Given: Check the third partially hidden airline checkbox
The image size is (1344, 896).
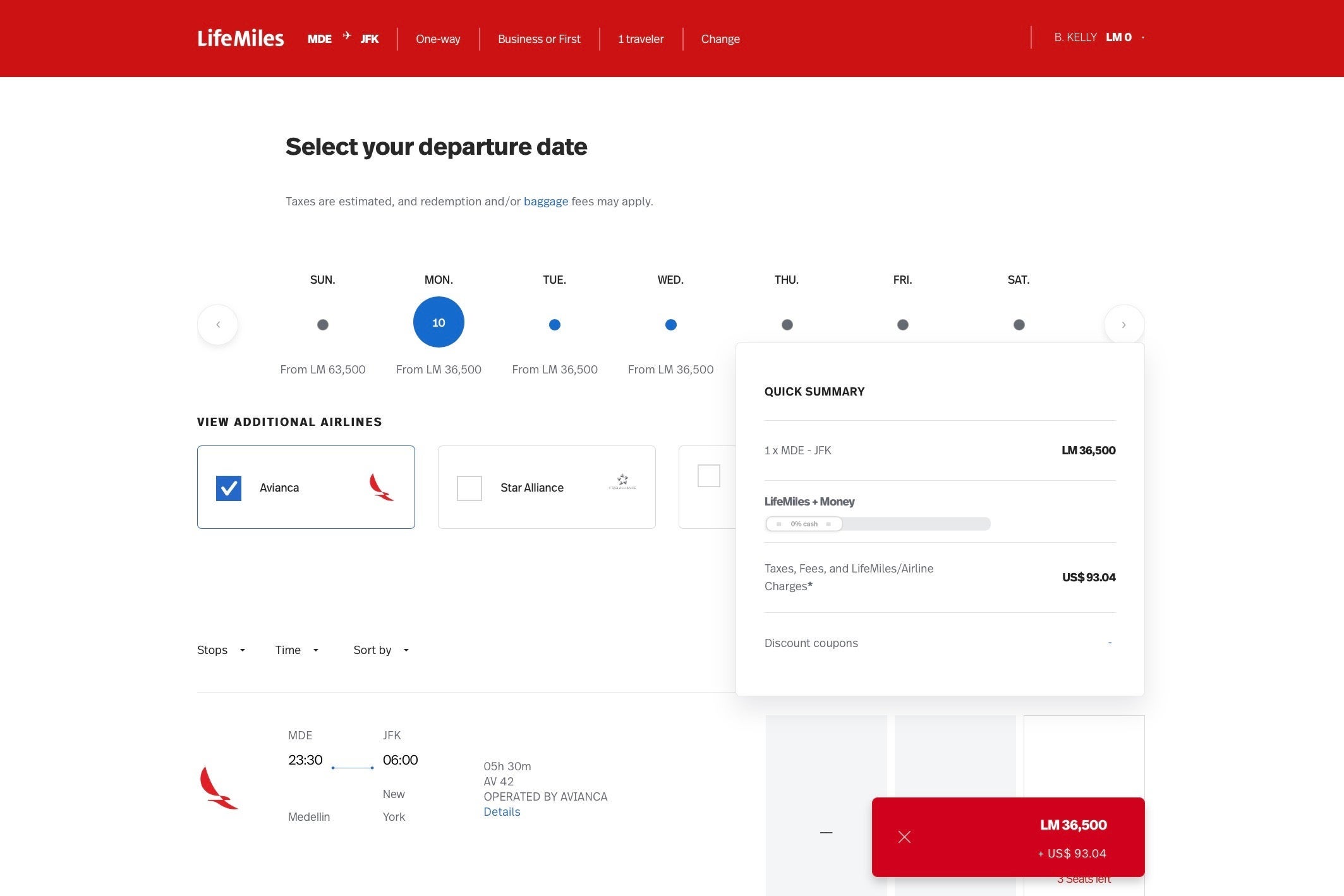Looking at the screenshot, I should pyautogui.click(x=708, y=476).
